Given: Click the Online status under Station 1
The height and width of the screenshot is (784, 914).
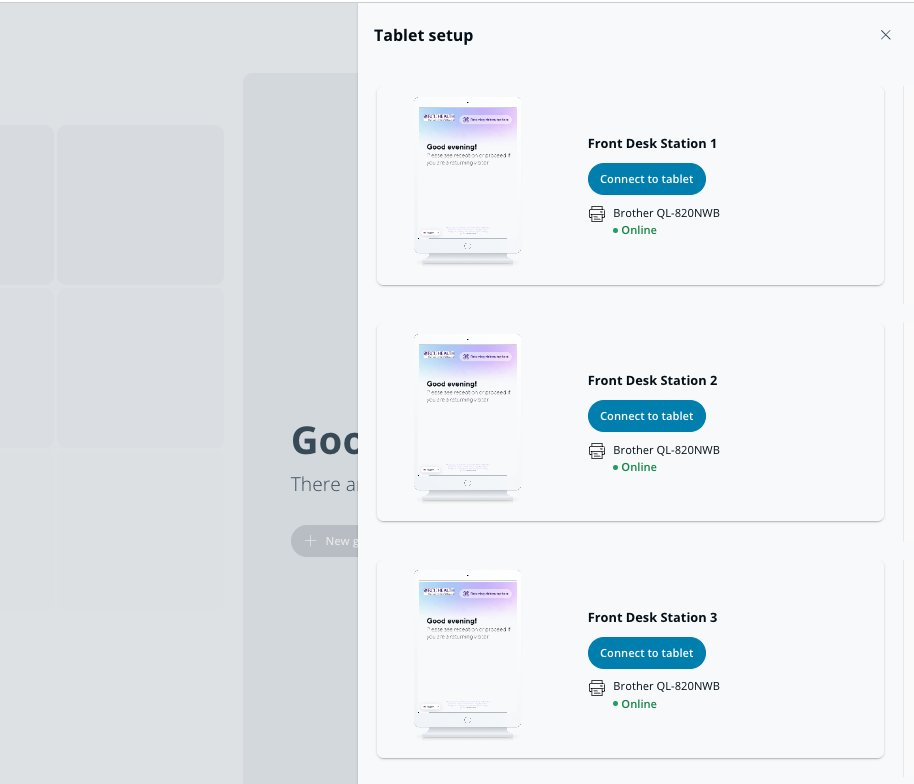Looking at the screenshot, I should pos(638,230).
